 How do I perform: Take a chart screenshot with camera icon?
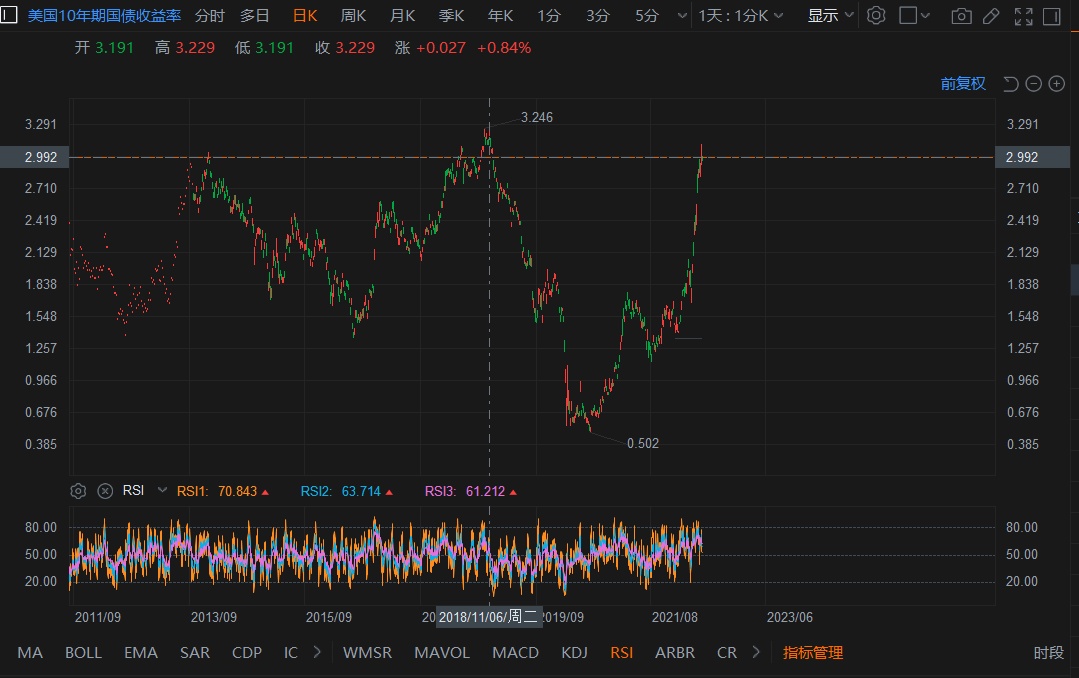click(x=961, y=16)
